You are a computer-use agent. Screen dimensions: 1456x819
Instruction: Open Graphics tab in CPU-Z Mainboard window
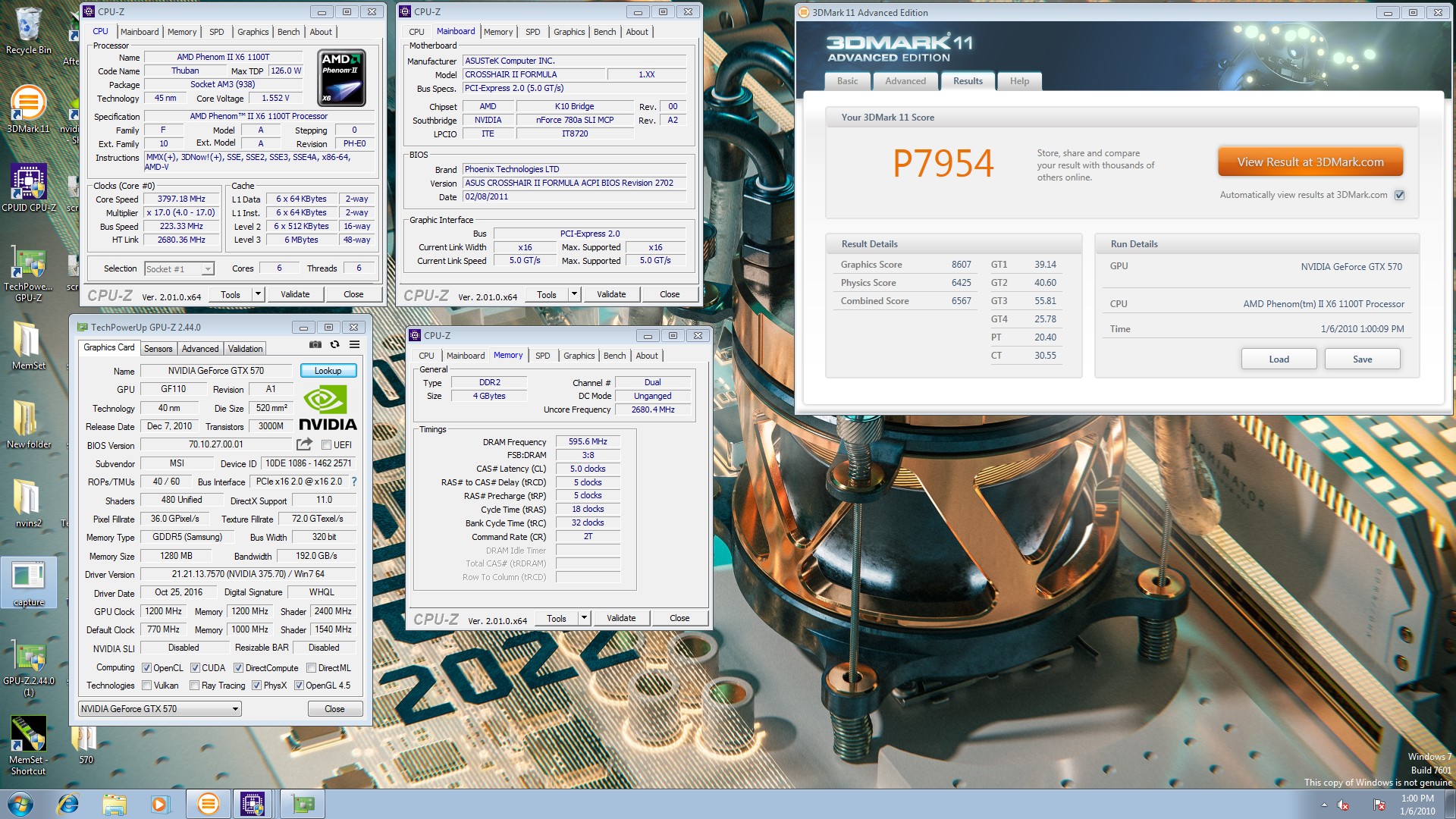(x=569, y=32)
